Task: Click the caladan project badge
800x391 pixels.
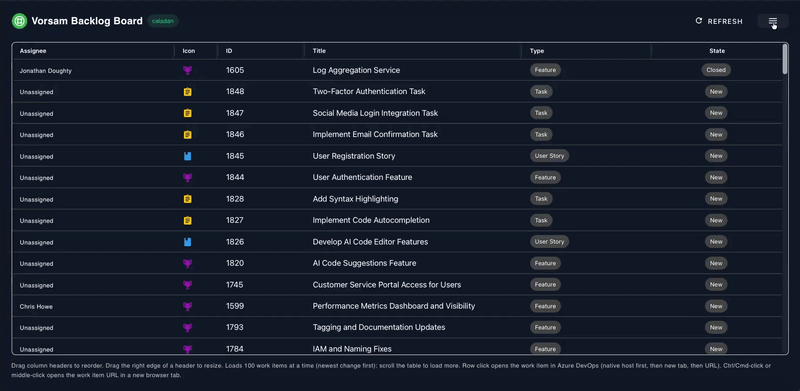Action: pyautogui.click(x=163, y=21)
